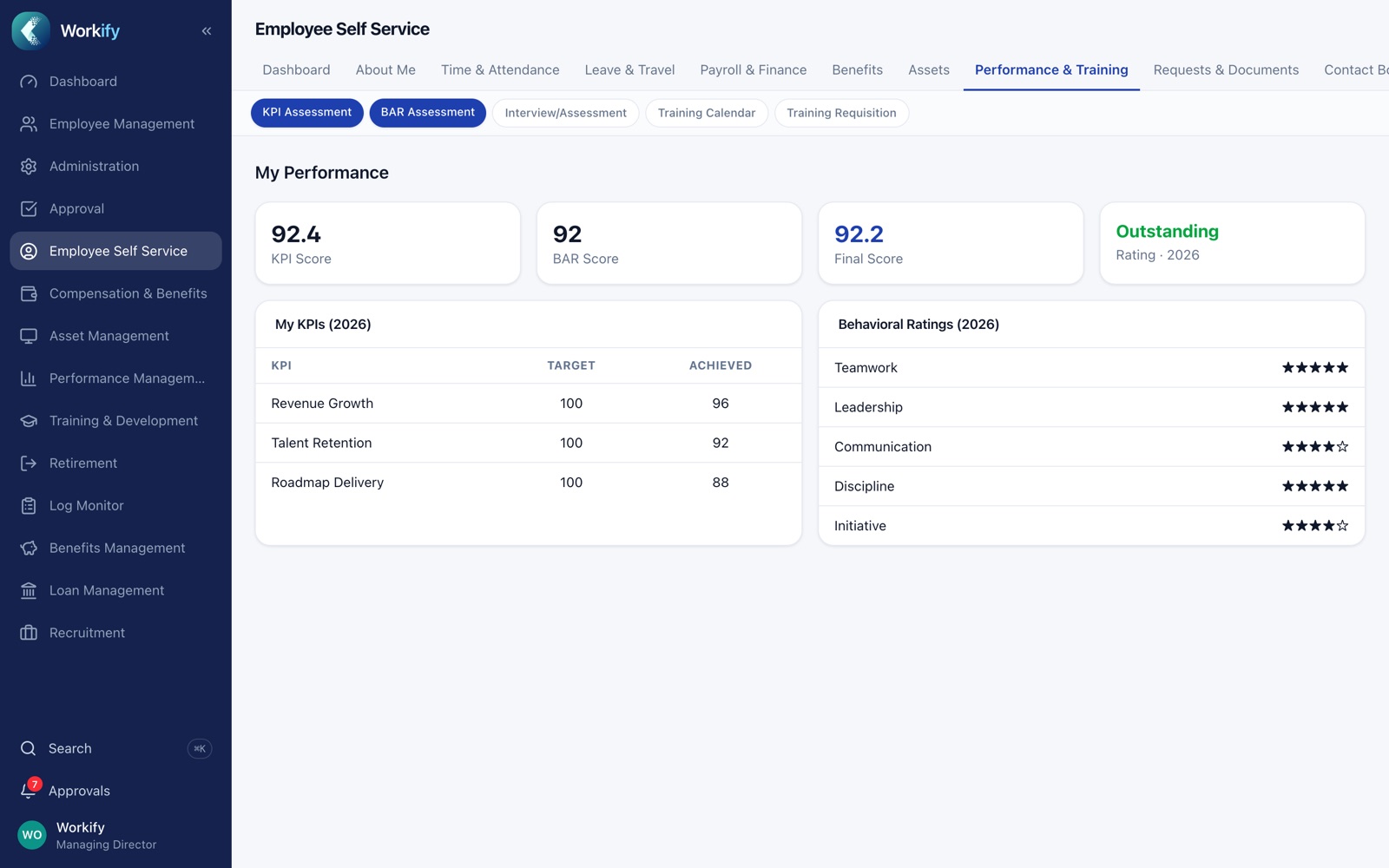The image size is (1389, 868).
Task: Open Employee Management in the sidebar
Action: pos(115,124)
